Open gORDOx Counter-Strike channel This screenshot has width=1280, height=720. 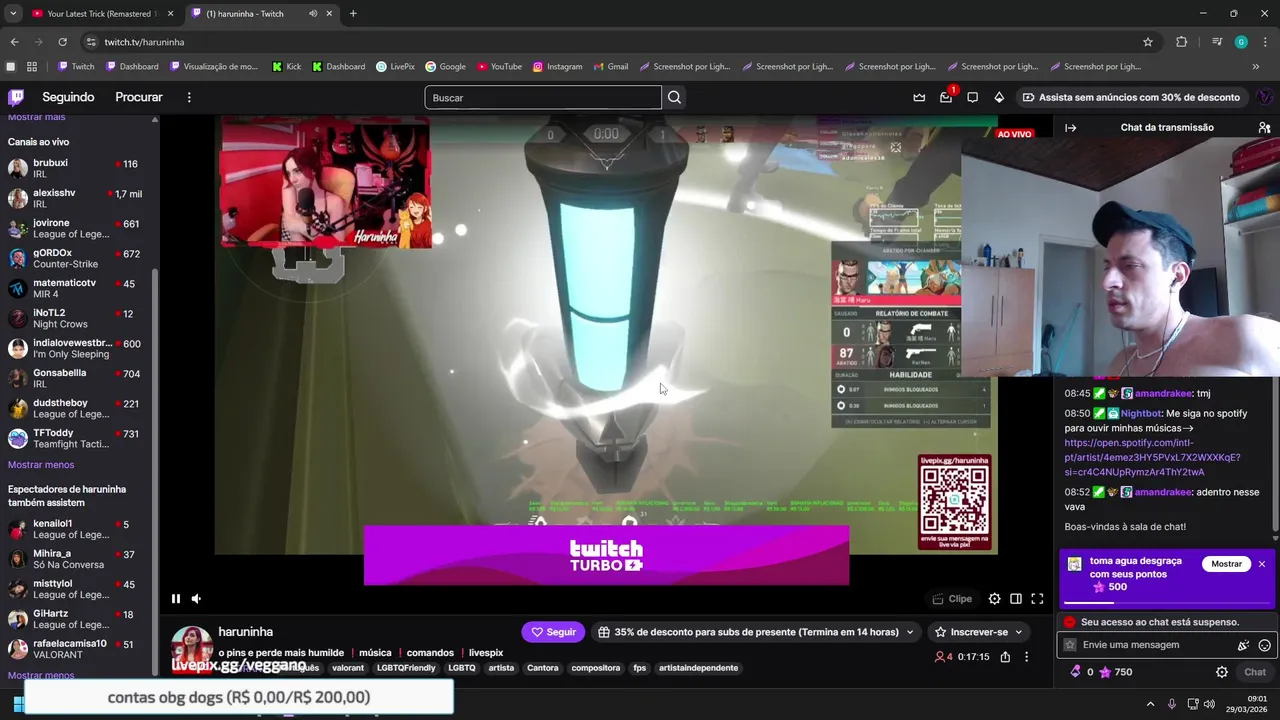(x=75, y=258)
